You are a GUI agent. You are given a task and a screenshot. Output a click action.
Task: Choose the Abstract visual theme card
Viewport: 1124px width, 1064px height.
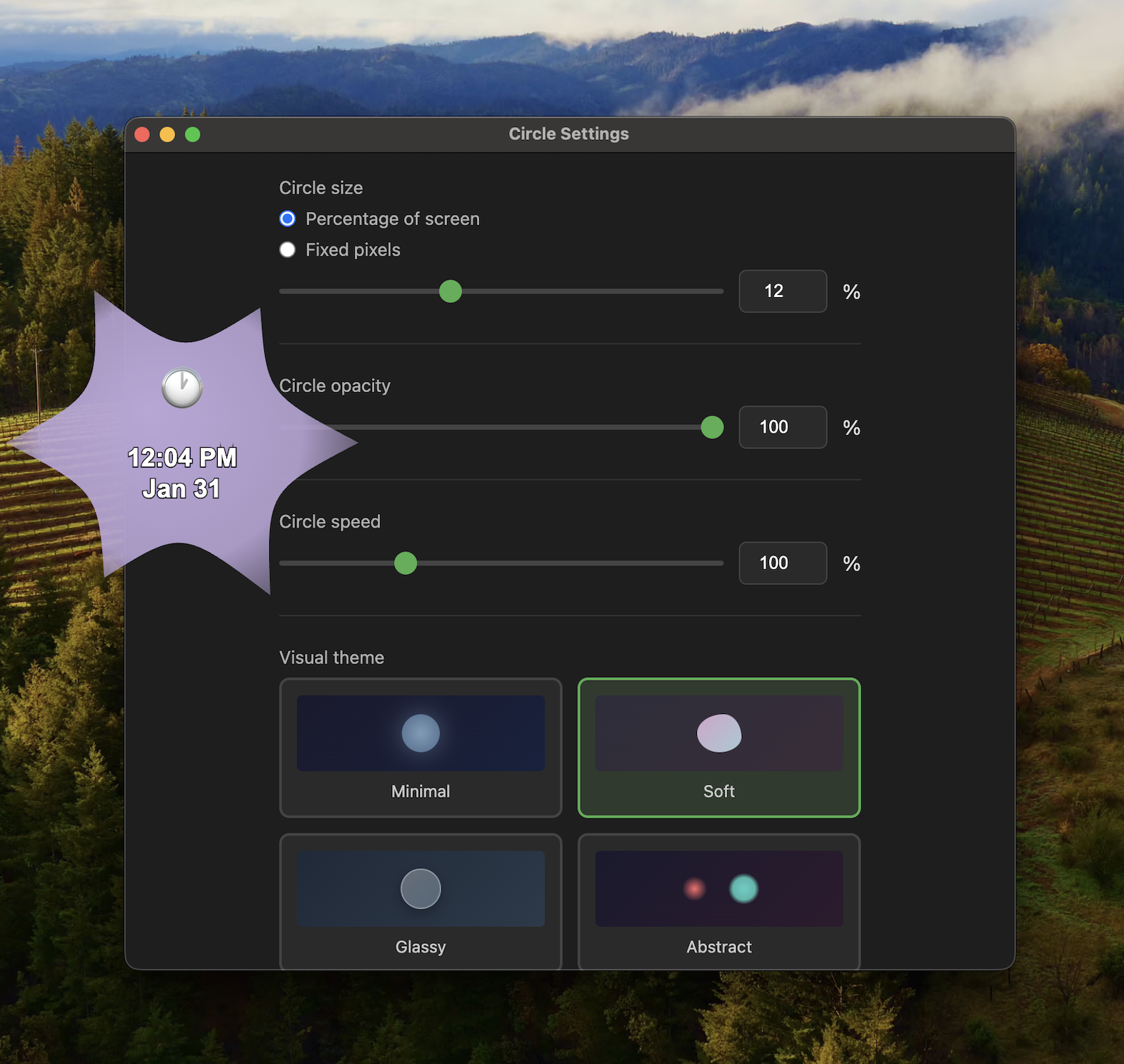coord(719,902)
